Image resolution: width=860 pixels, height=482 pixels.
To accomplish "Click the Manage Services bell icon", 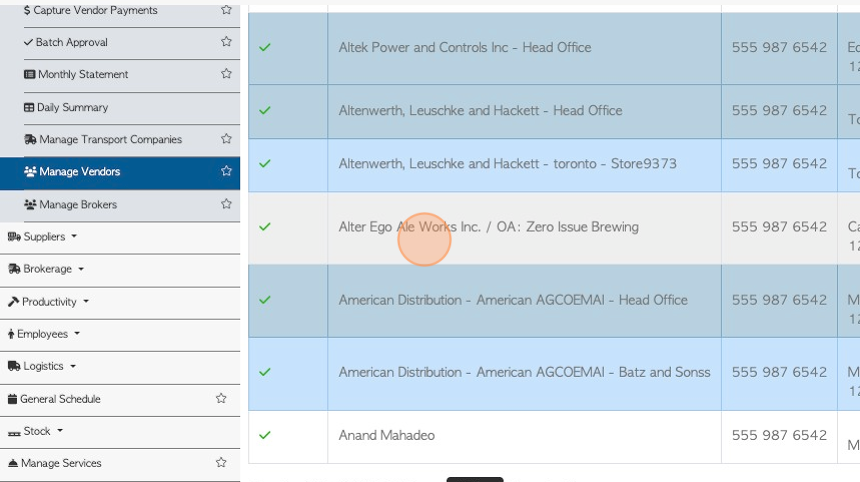I will [13, 463].
